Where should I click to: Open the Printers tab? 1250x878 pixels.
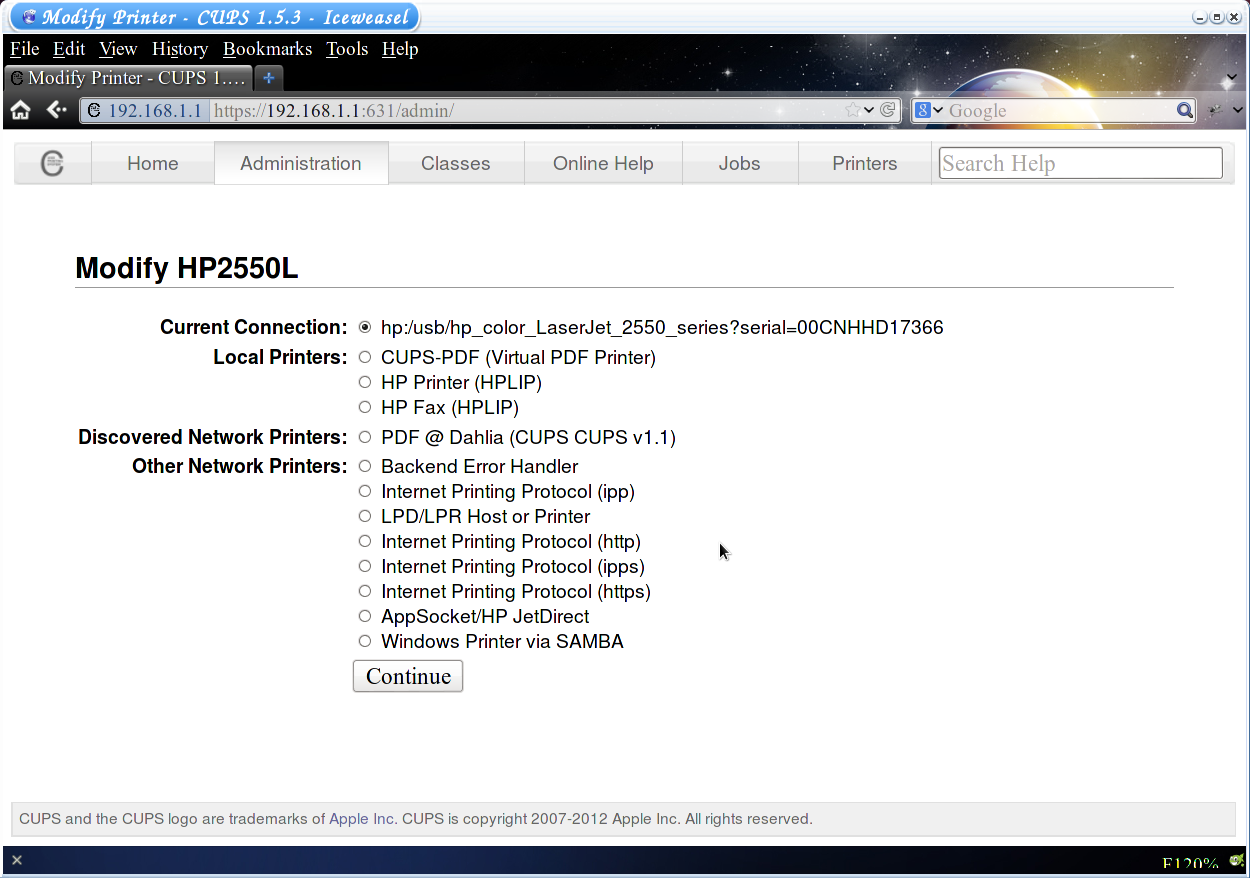865,163
